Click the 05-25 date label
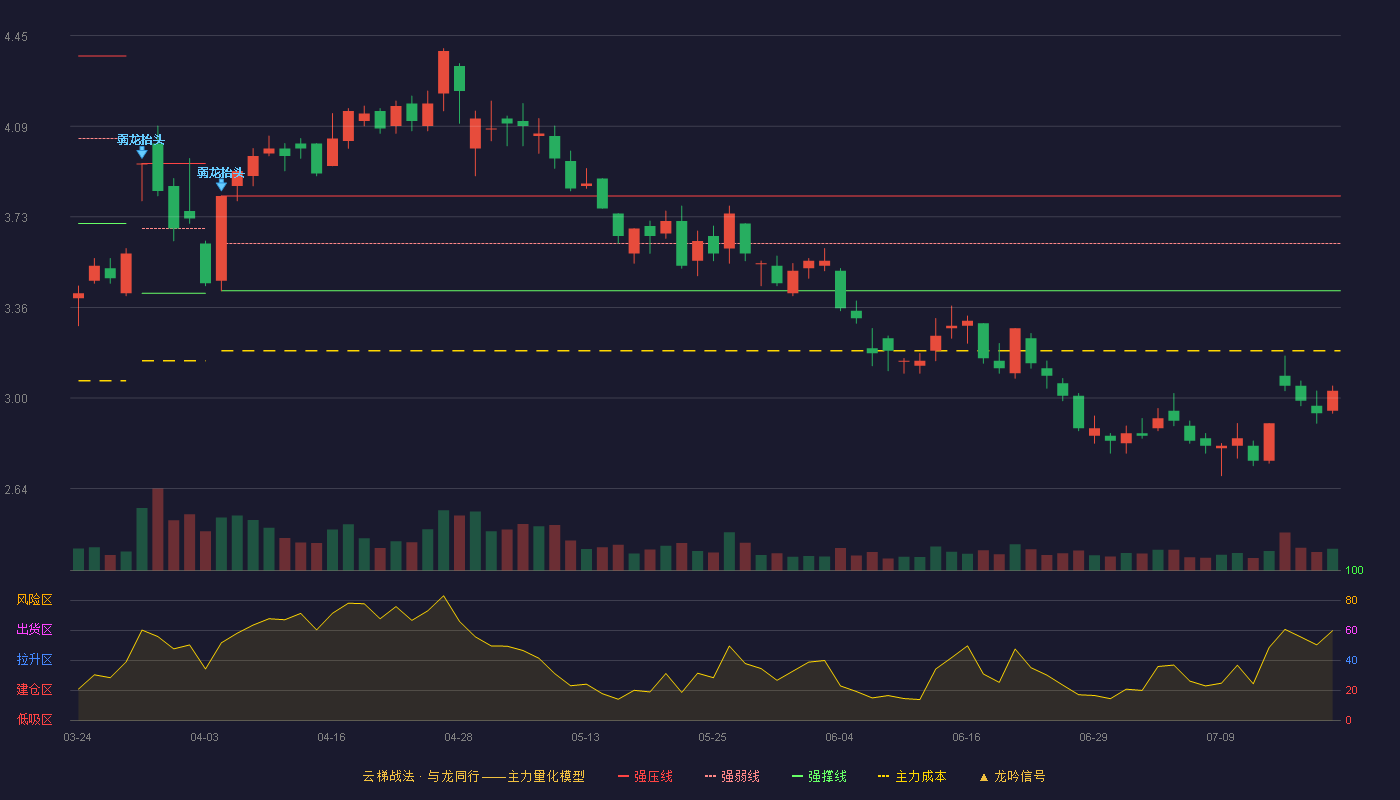This screenshot has height=800, width=1400. pyautogui.click(x=712, y=737)
